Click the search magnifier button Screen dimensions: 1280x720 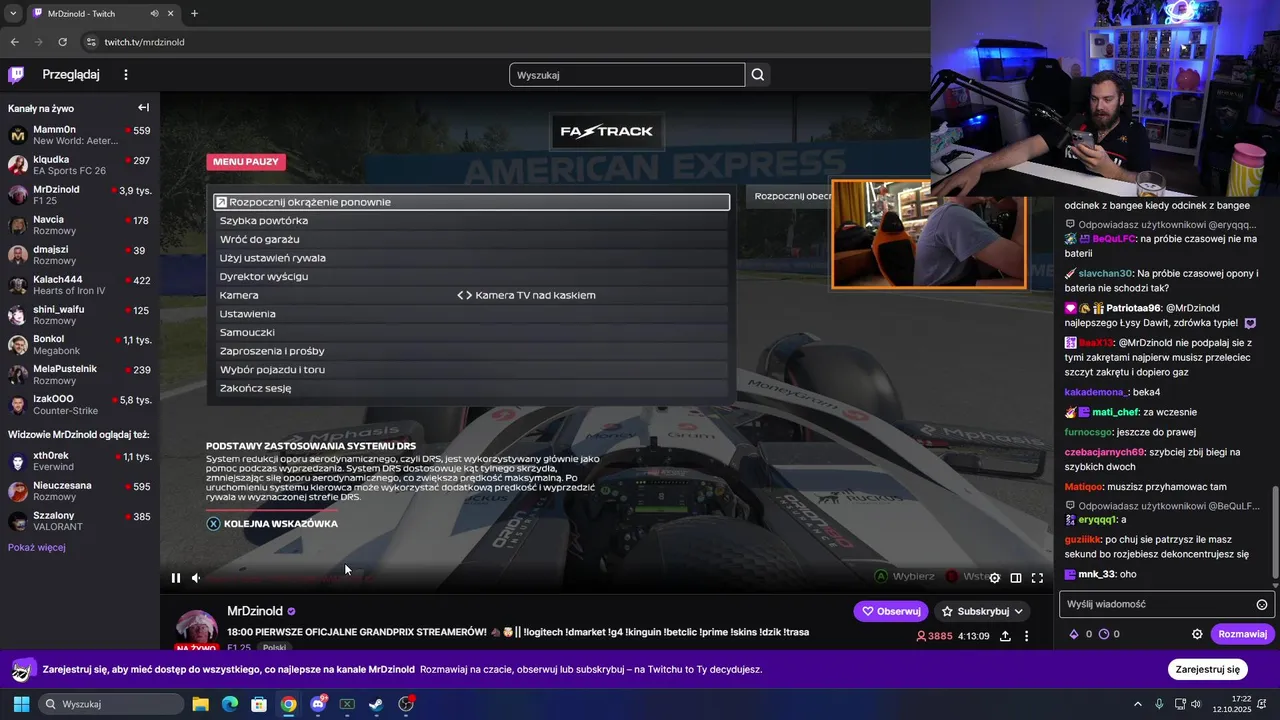(x=758, y=75)
